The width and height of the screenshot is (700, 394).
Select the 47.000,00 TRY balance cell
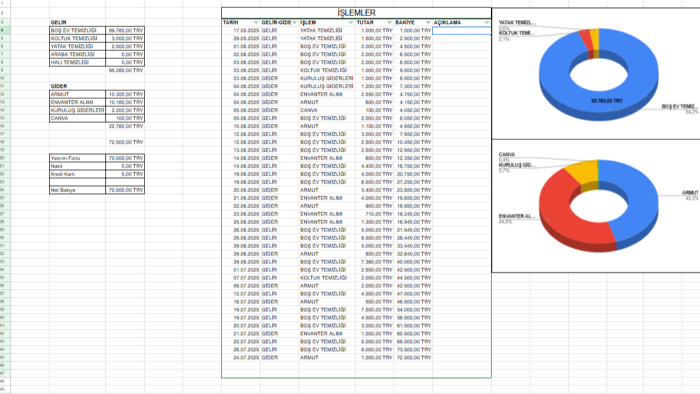point(413,294)
